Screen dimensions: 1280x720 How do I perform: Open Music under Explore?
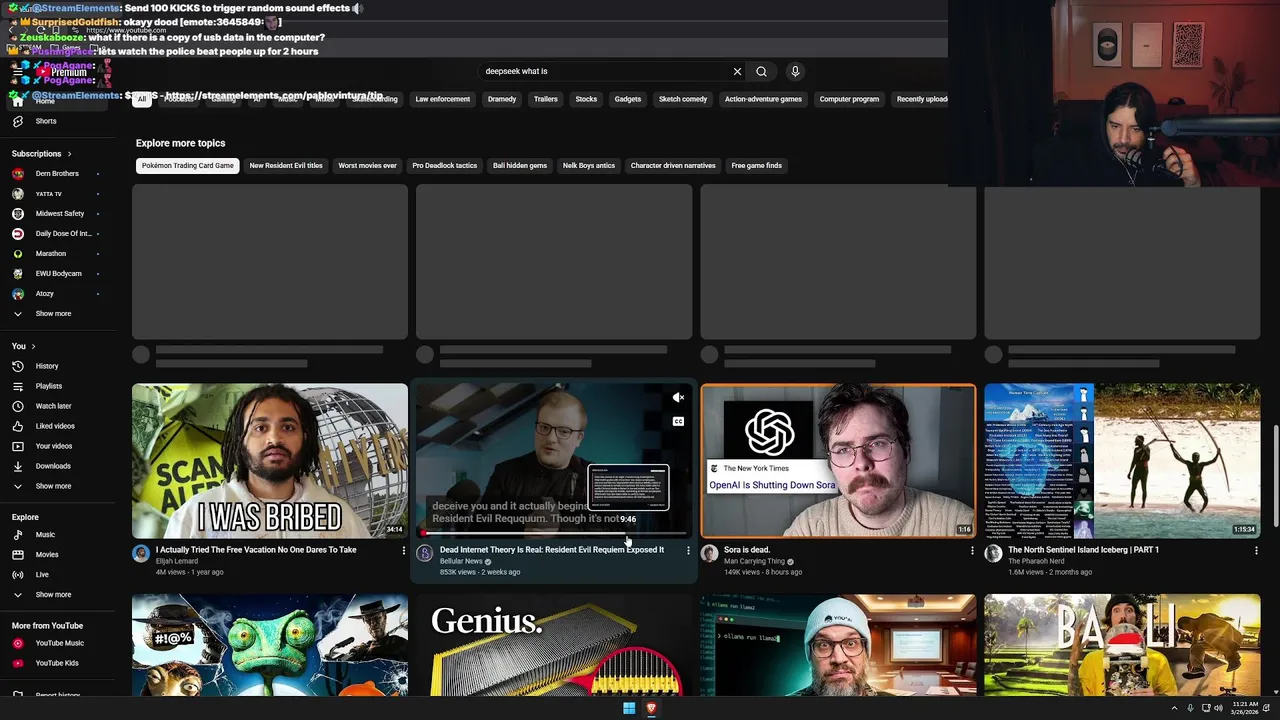click(x=45, y=535)
